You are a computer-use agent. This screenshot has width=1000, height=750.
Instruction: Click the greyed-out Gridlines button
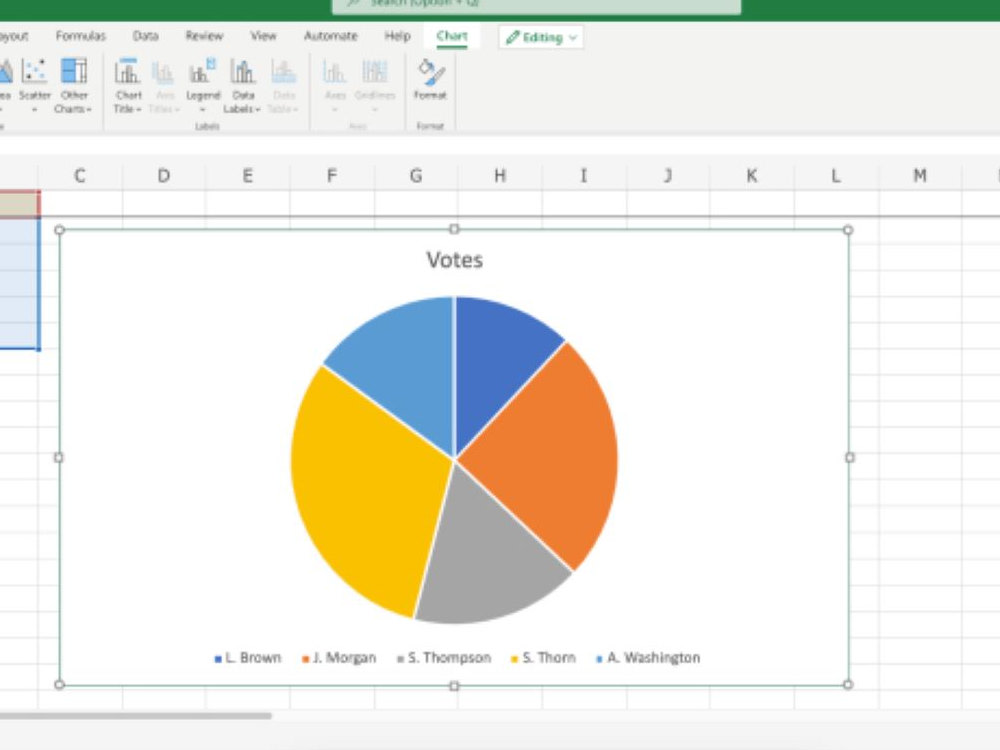(374, 85)
